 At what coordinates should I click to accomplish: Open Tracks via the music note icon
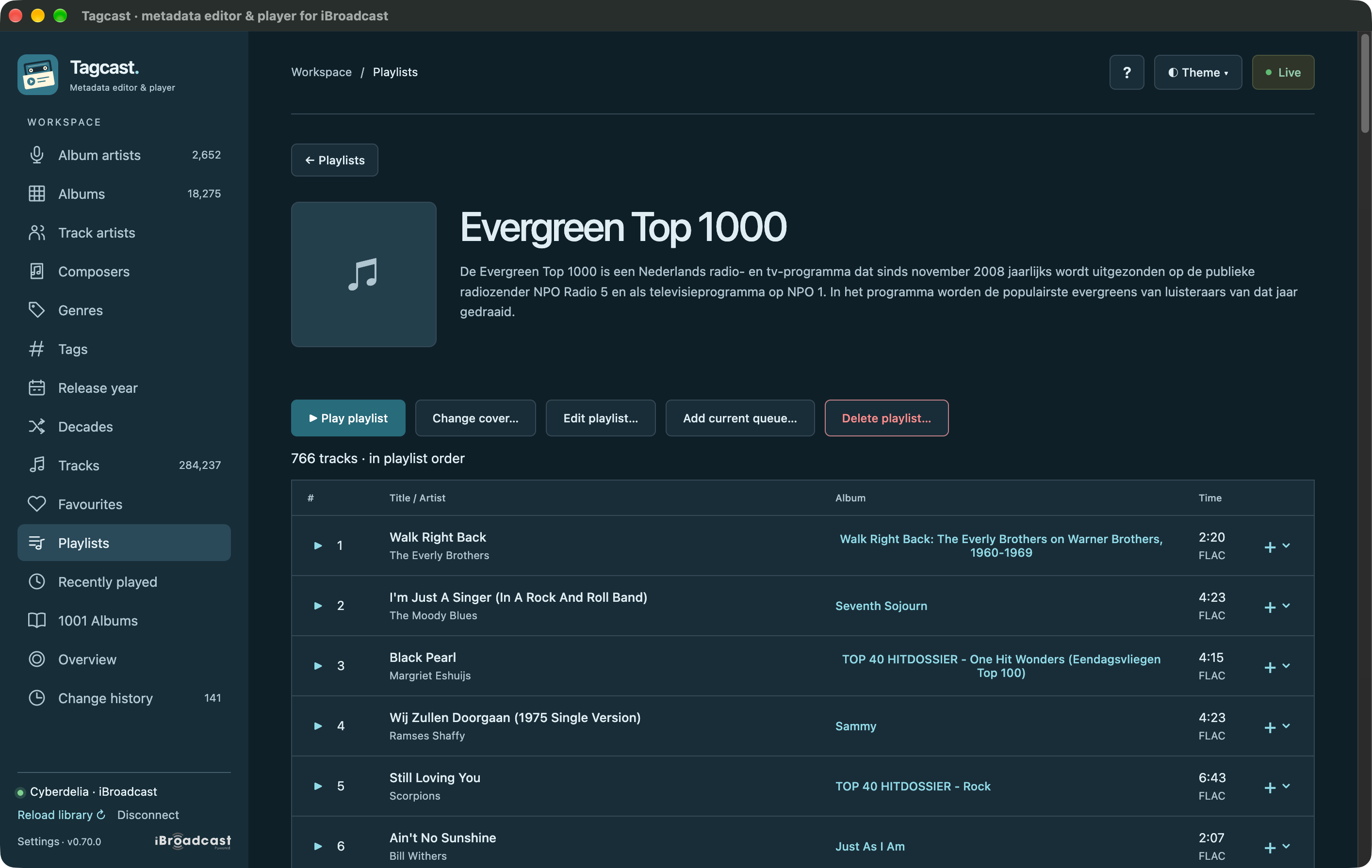37,465
